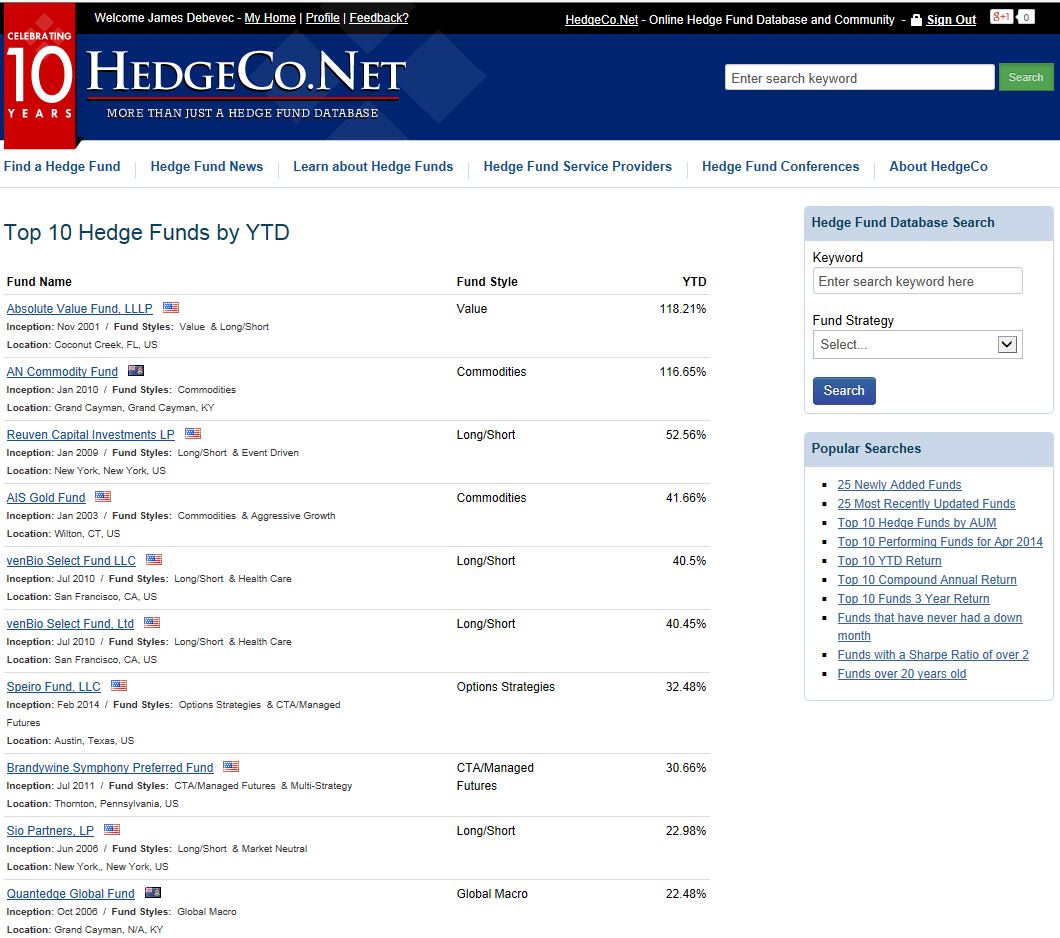View 25 Newly Added Funds
The image size is (1060, 938).
tap(899, 485)
